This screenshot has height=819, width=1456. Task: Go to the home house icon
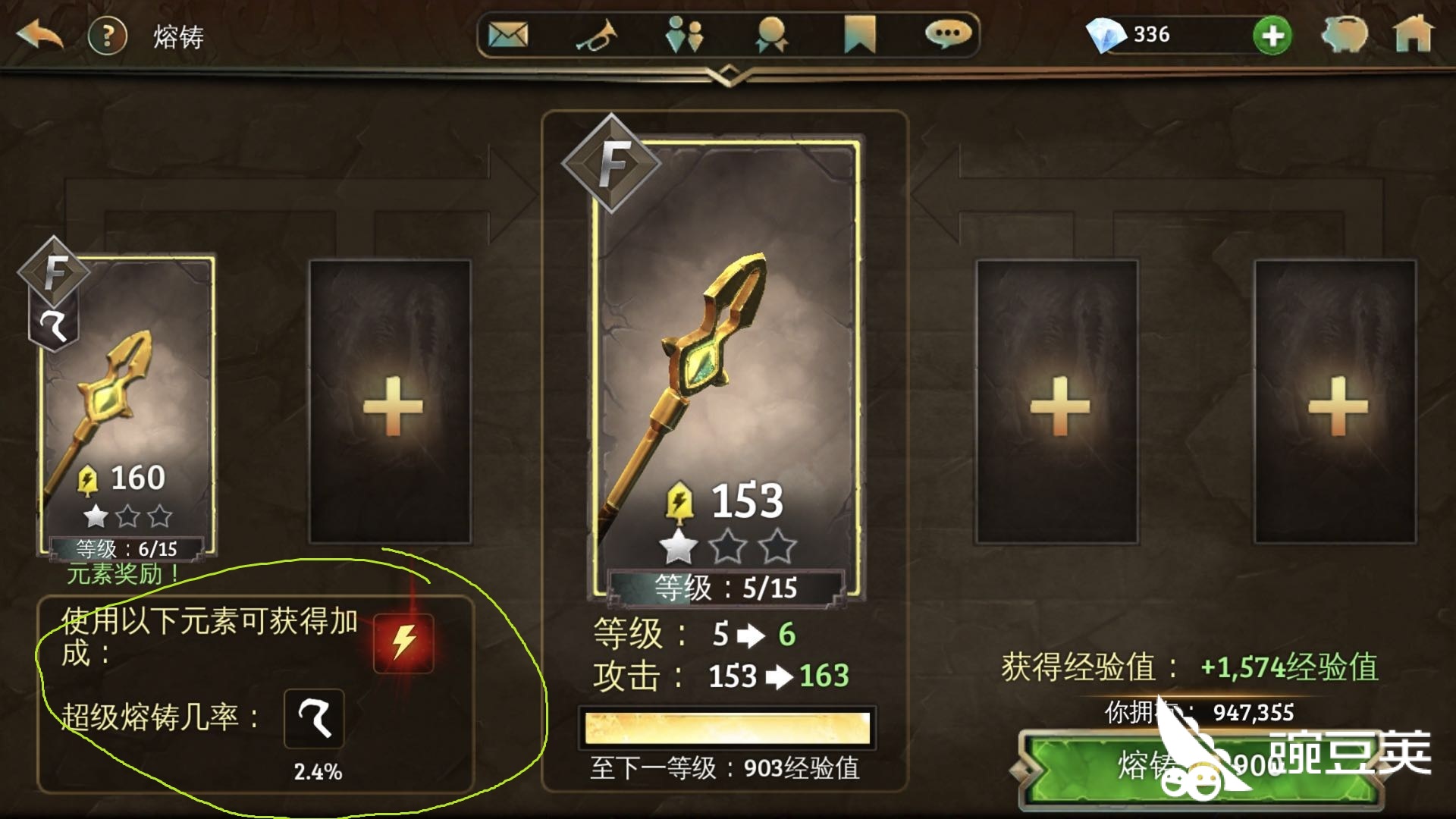click(1414, 35)
